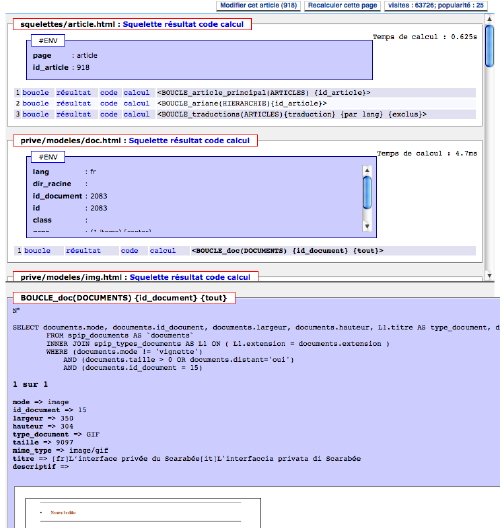This screenshot has height=528, width=500.
Task: Click 'code' link for BOUCLE_doc row
Action: tap(129, 251)
